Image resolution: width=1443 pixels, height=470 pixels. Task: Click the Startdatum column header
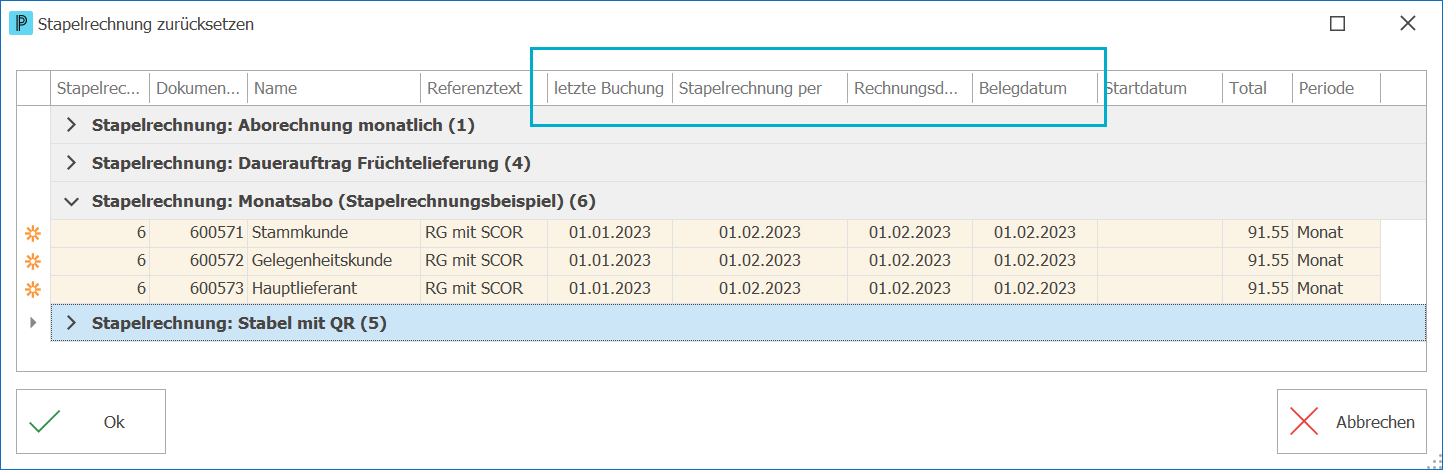[1159, 88]
